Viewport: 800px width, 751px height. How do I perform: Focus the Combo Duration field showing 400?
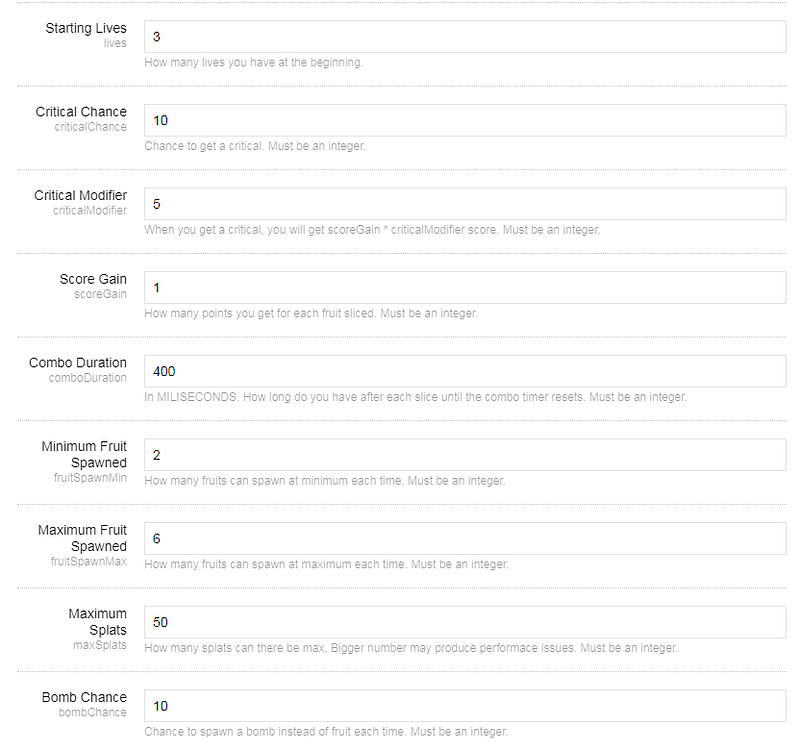click(x=465, y=371)
